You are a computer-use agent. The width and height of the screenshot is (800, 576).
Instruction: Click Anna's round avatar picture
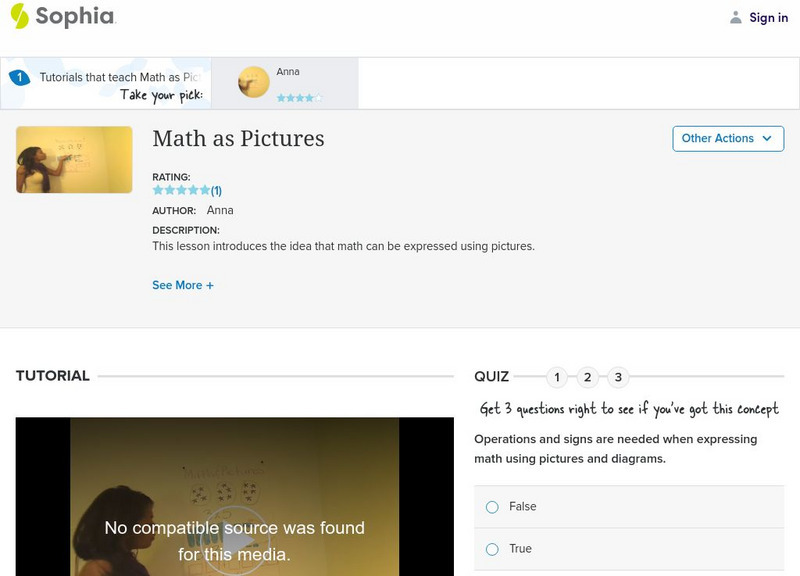click(x=254, y=83)
